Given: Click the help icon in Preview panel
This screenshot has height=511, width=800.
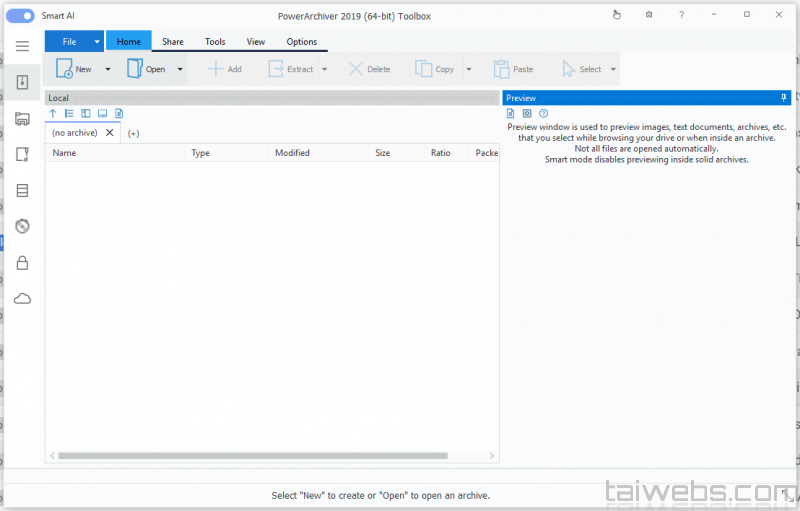Looking at the screenshot, I should (x=543, y=114).
